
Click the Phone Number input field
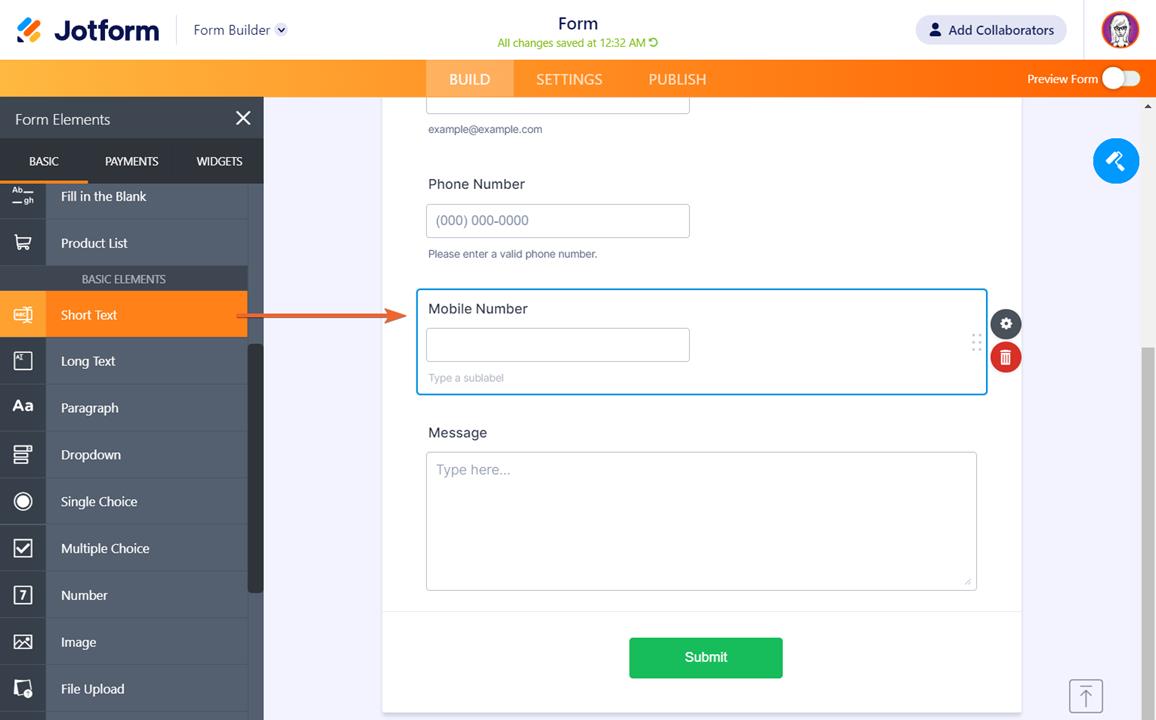pyautogui.click(x=557, y=220)
